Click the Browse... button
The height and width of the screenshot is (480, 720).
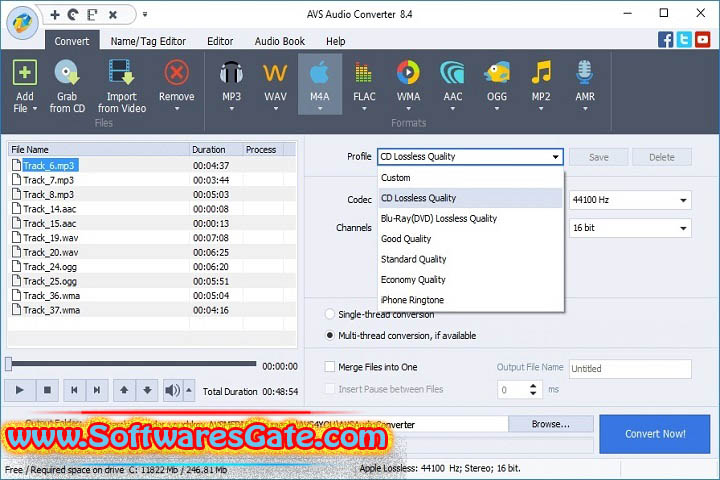tap(551, 424)
